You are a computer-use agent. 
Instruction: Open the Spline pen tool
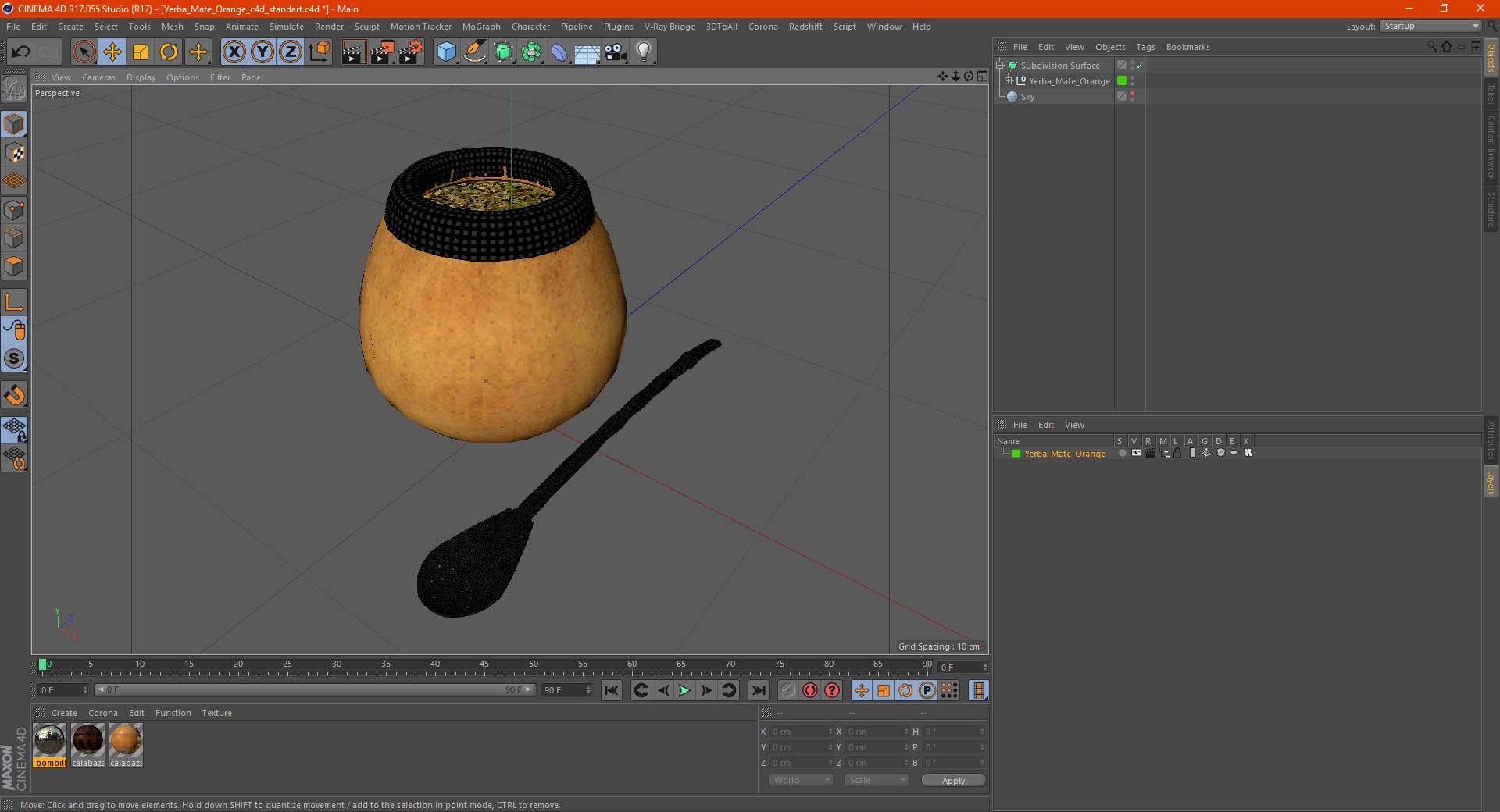[474, 52]
